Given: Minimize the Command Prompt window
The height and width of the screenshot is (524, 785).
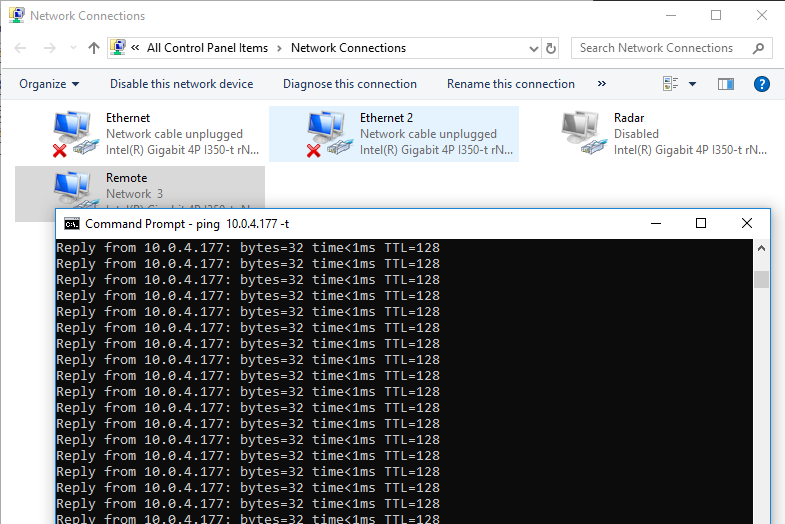Looking at the screenshot, I should 656,223.
